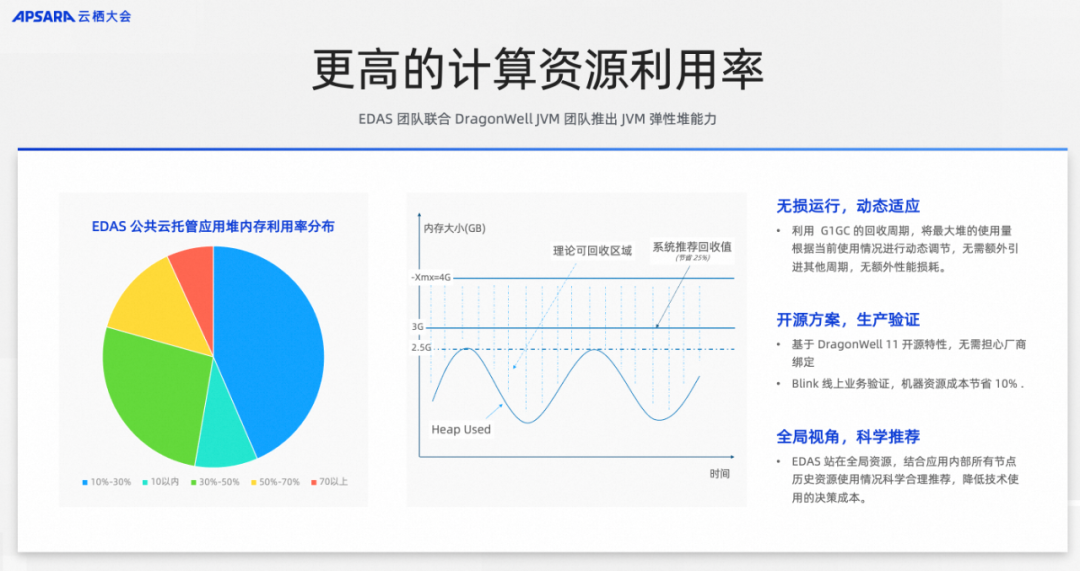This screenshot has width=1080, height=571.
Task: Click the yellow legend swatch for 50%-70%
Action: (x=253, y=482)
